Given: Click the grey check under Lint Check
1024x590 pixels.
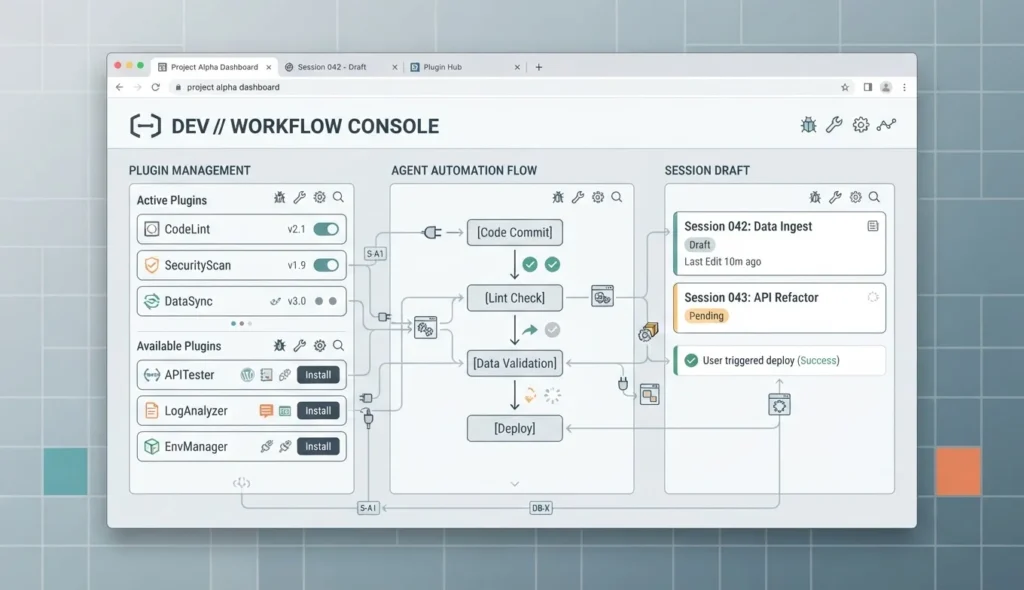Looking at the screenshot, I should [552, 330].
